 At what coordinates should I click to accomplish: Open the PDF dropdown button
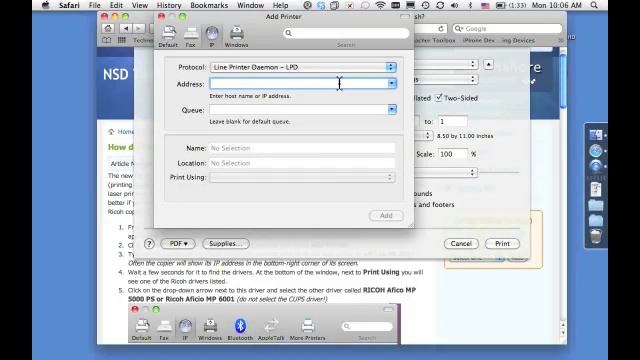(x=178, y=244)
